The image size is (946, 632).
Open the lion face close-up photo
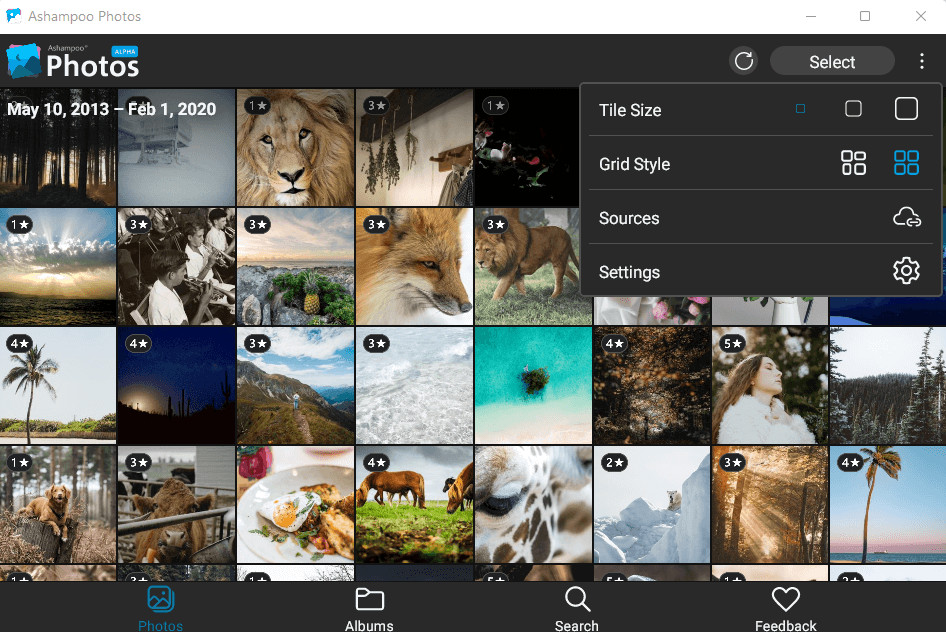[x=296, y=148]
